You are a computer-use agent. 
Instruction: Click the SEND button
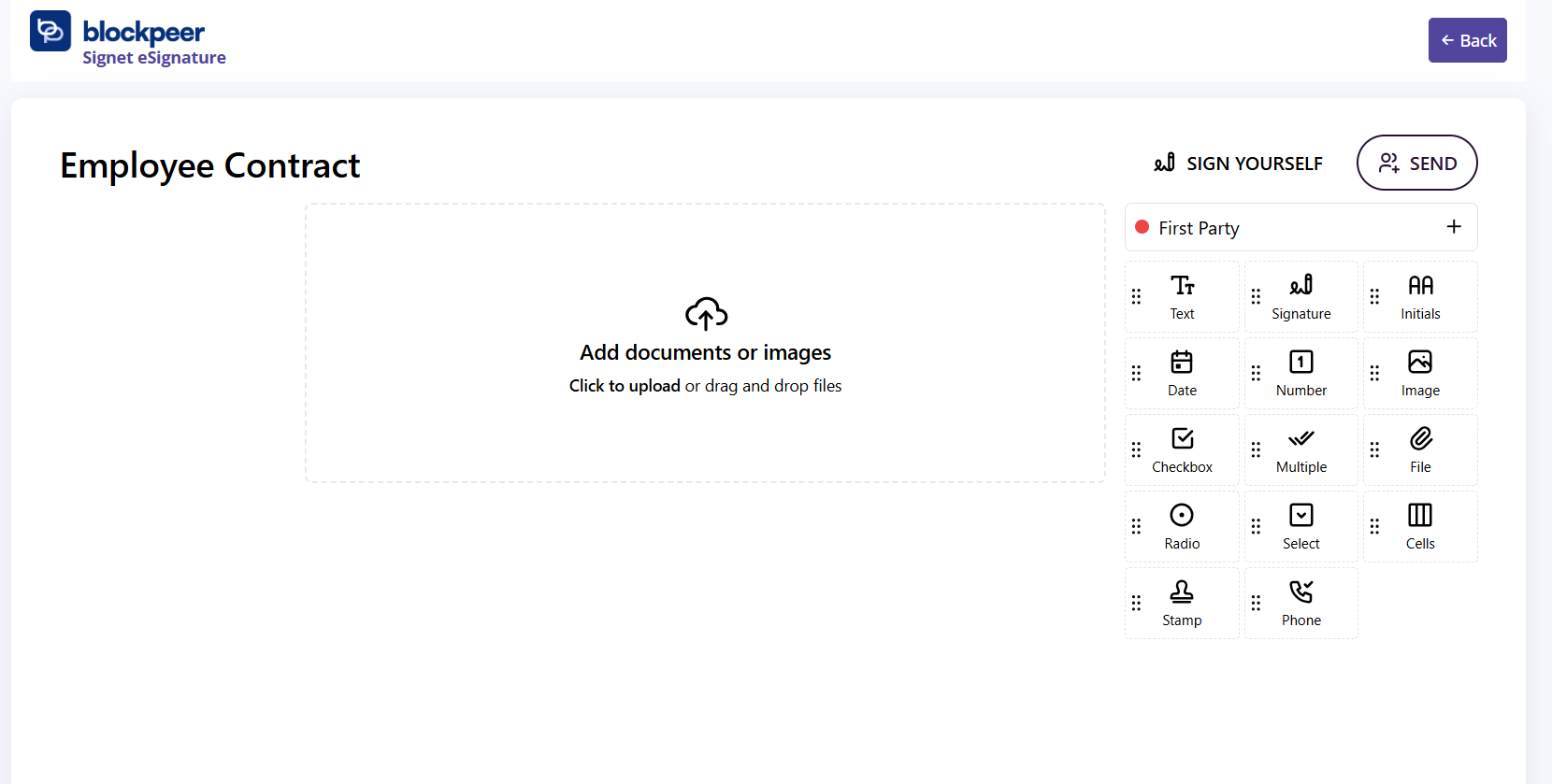(1416, 163)
